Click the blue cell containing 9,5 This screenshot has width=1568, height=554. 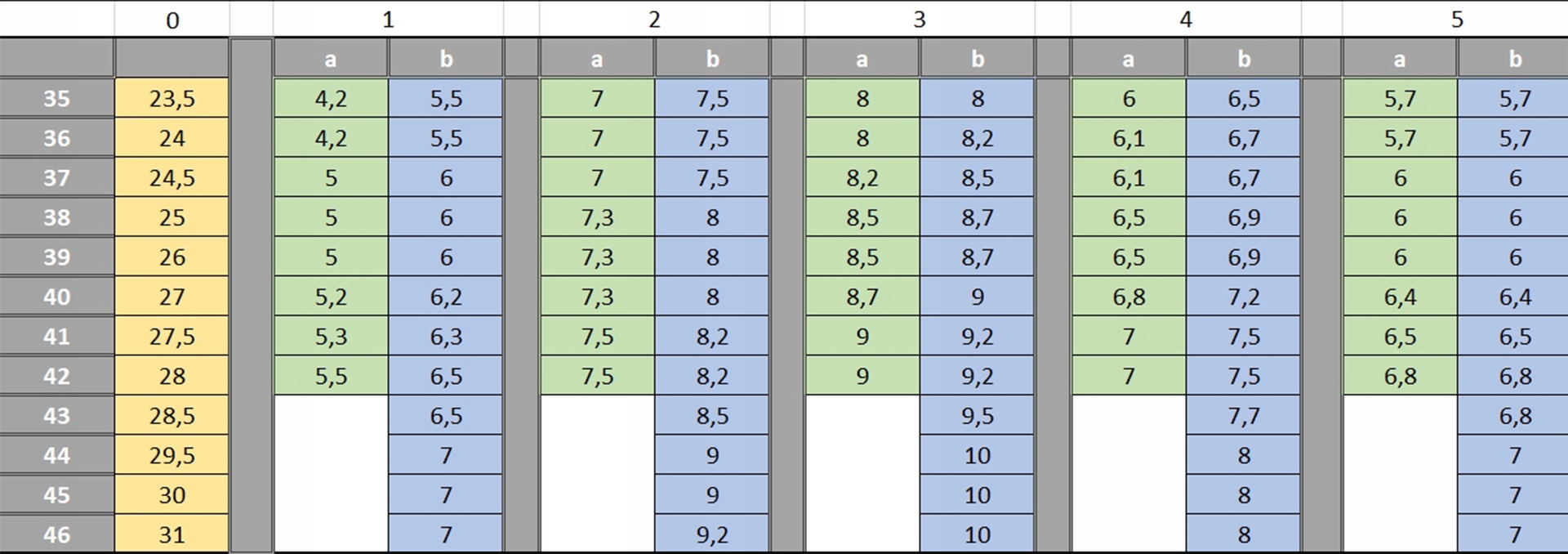click(x=978, y=416)
